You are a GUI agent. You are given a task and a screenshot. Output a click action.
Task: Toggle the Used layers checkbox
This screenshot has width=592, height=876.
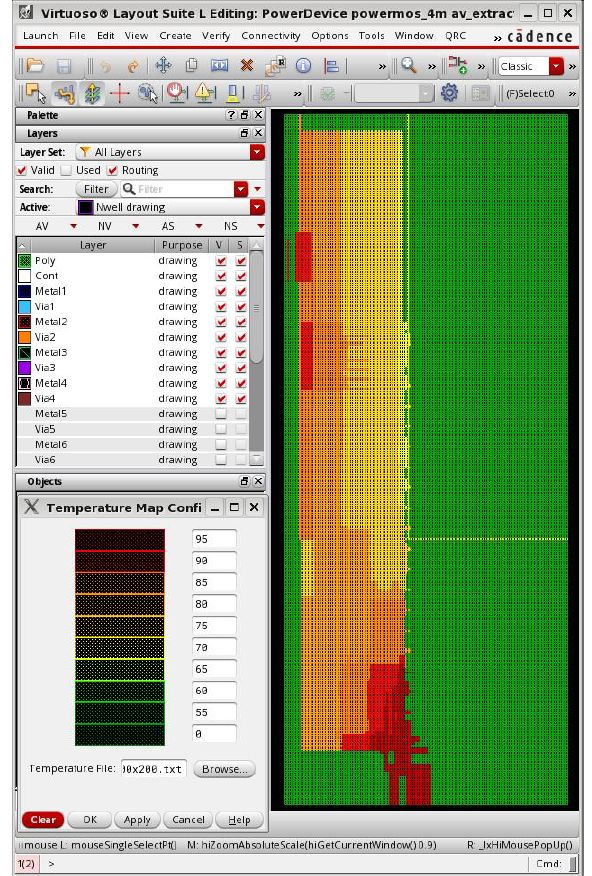pyautogui.click(x=66, y=170)
